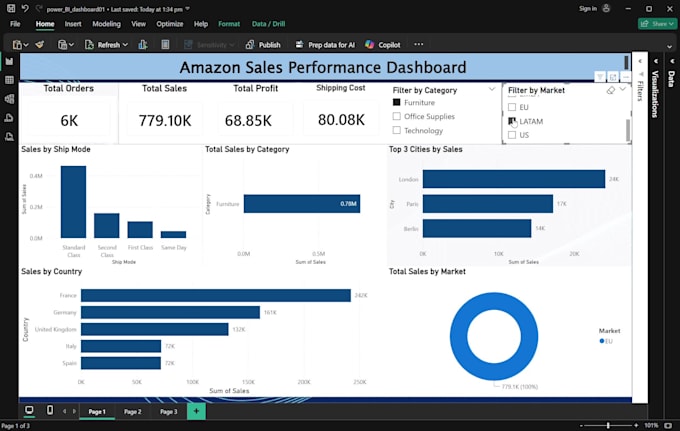Expand the Filter by Market dropdown chevron
Screen dimensions: 680x431
(623, 89)
